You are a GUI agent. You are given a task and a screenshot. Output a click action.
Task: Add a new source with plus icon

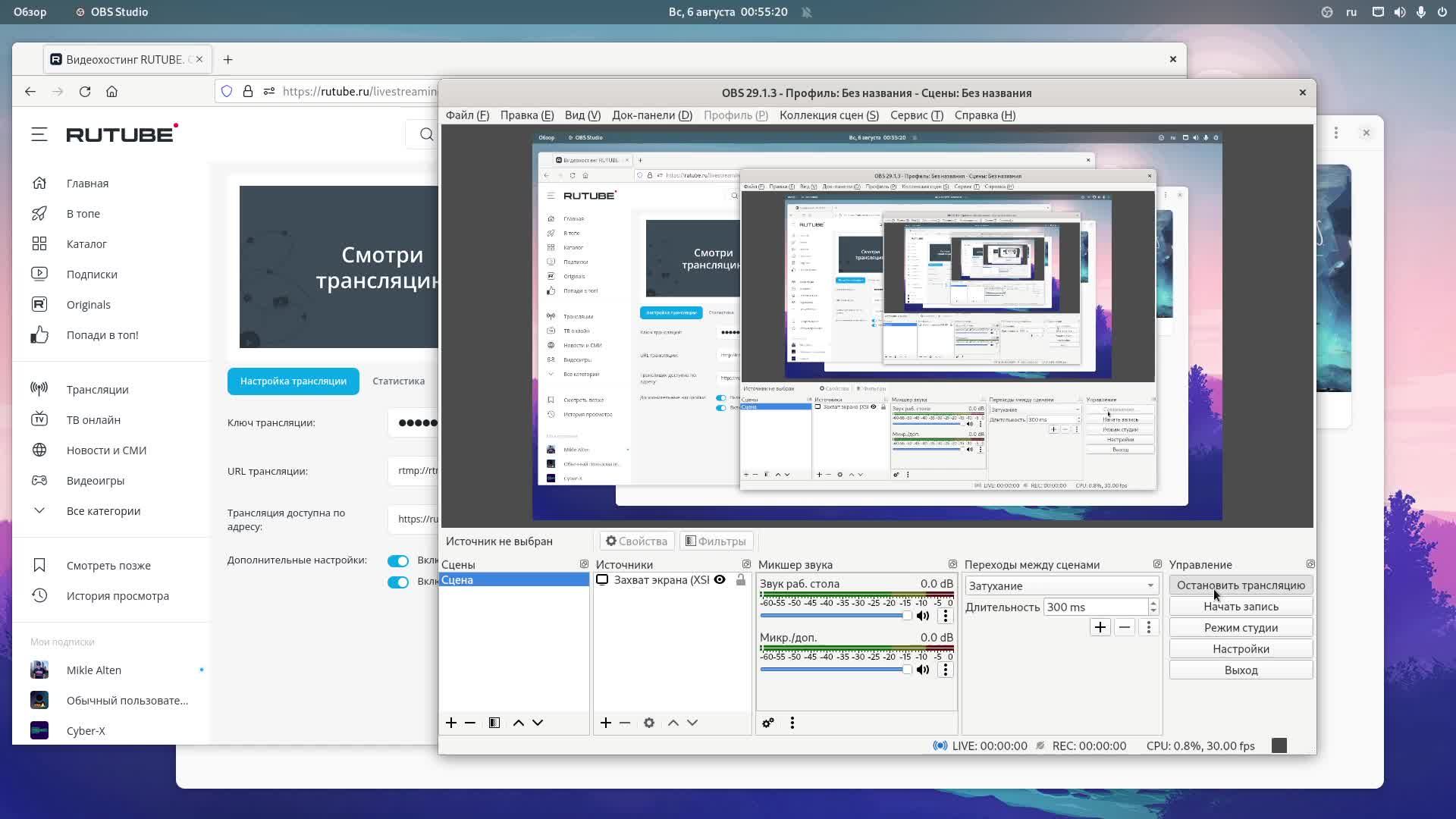pos(606,723)
